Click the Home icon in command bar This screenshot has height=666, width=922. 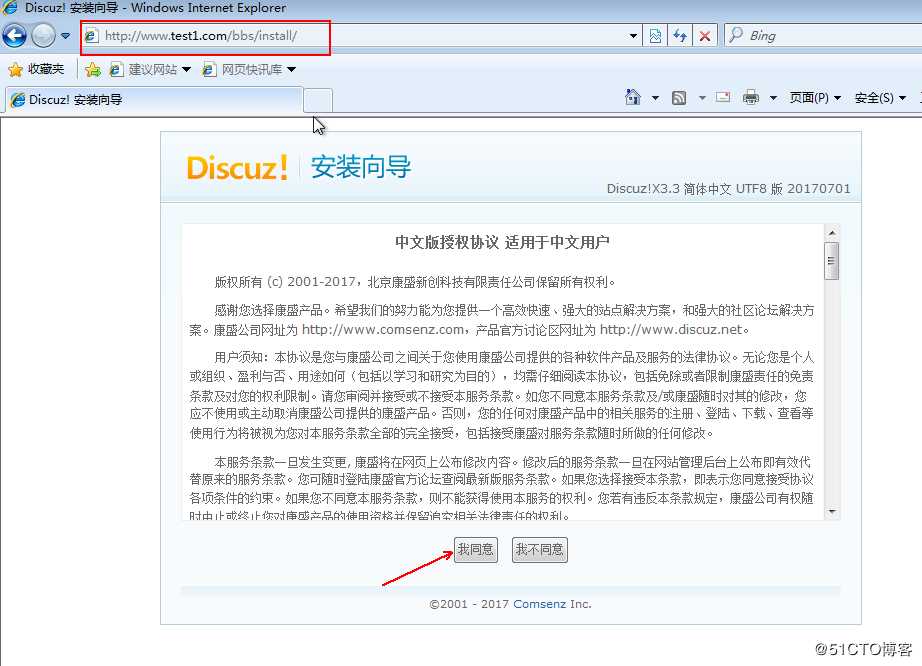click(633, 97)
